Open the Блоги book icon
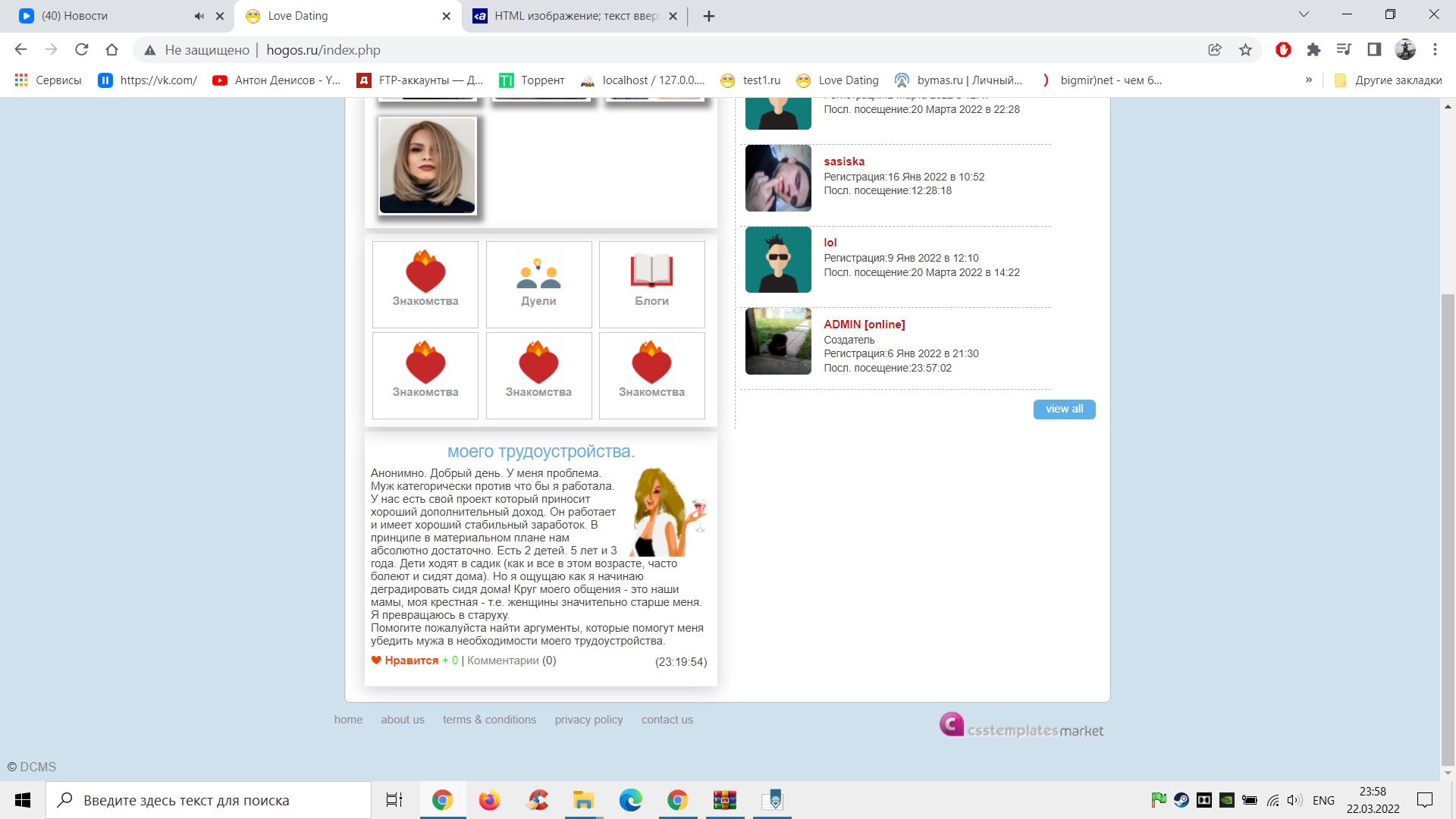1456x819 pixels. pos(651,271)
